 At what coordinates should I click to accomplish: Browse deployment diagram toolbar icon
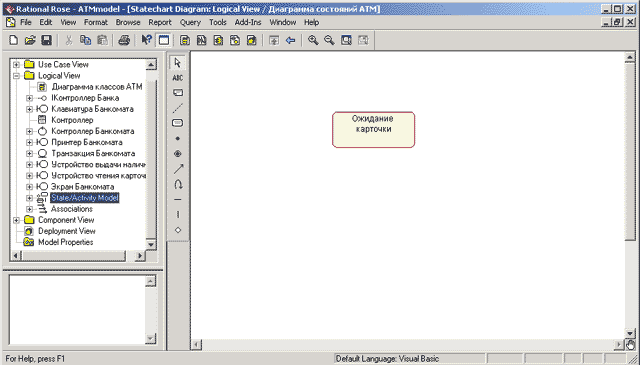[x=252, y=40]
